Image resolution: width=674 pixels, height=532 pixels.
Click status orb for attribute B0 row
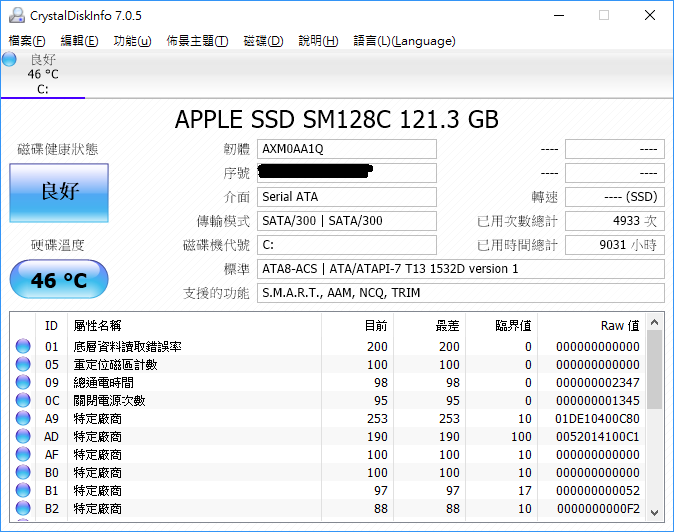tap(23, 473)
